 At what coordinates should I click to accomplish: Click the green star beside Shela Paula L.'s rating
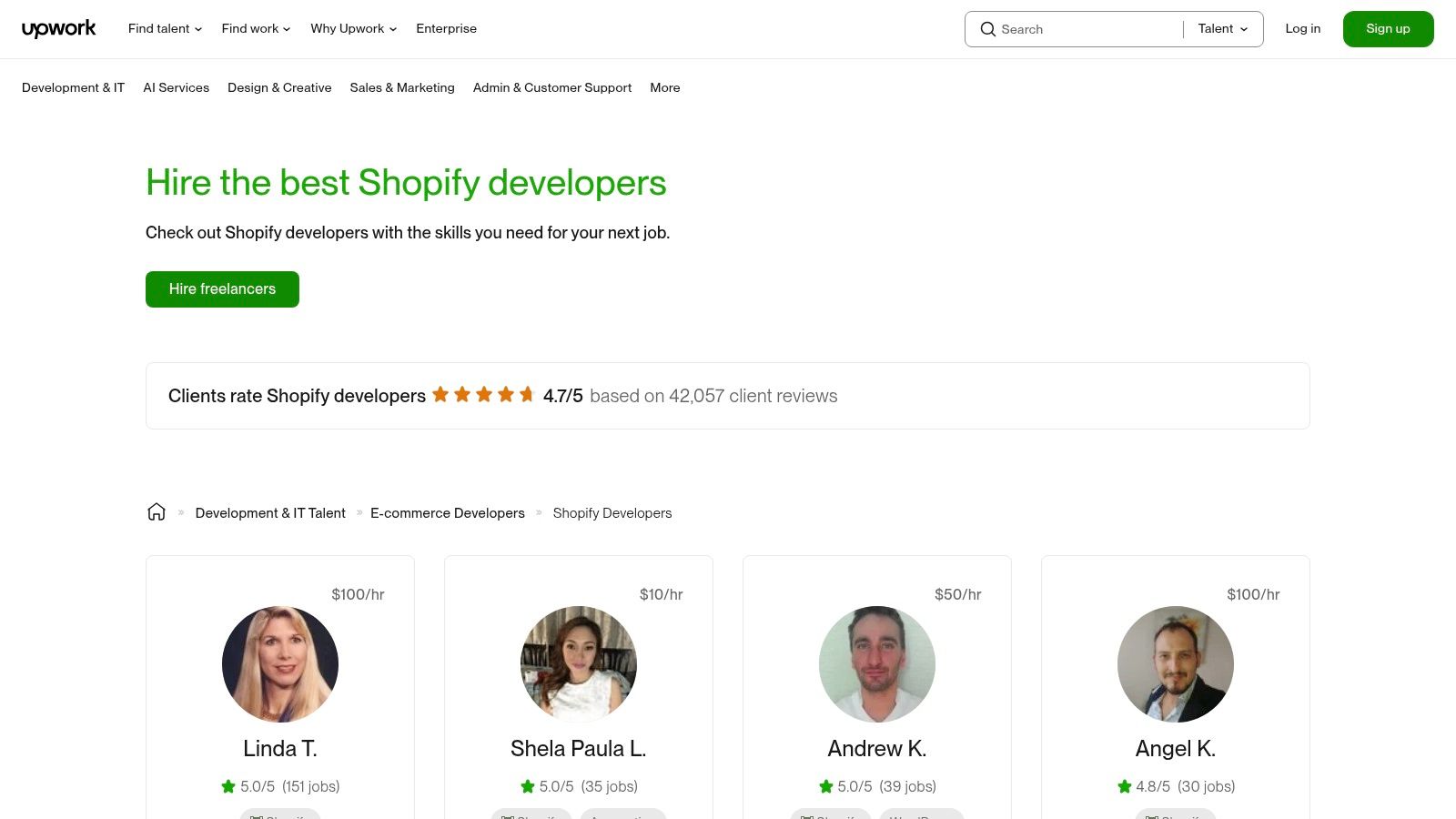tap(528, 786)
